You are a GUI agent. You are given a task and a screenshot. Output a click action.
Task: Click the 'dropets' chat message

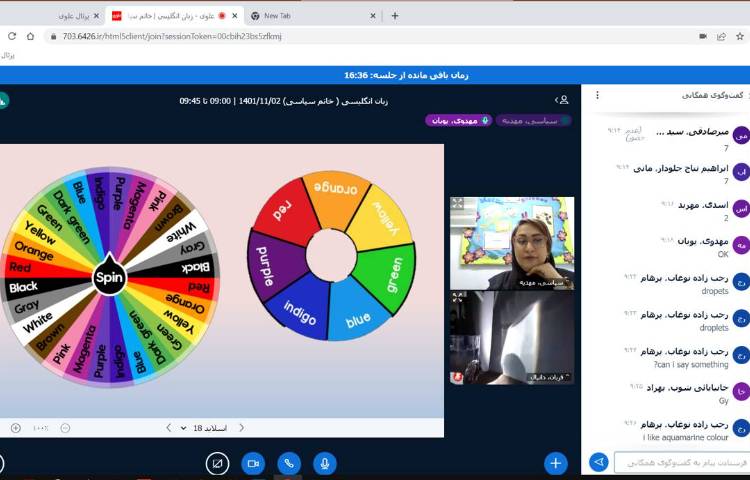(715, 291)
